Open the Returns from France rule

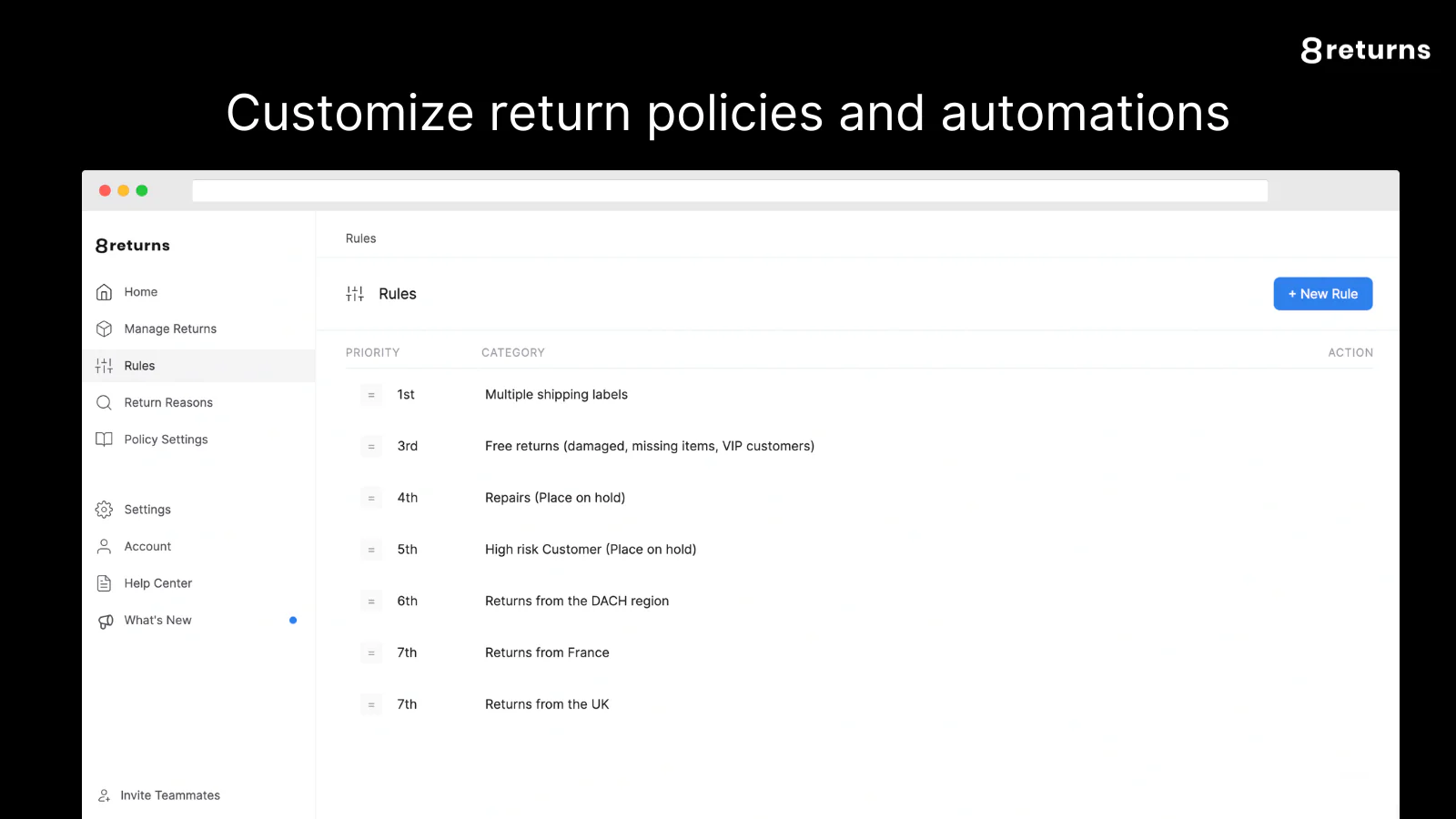pos(547,652)
